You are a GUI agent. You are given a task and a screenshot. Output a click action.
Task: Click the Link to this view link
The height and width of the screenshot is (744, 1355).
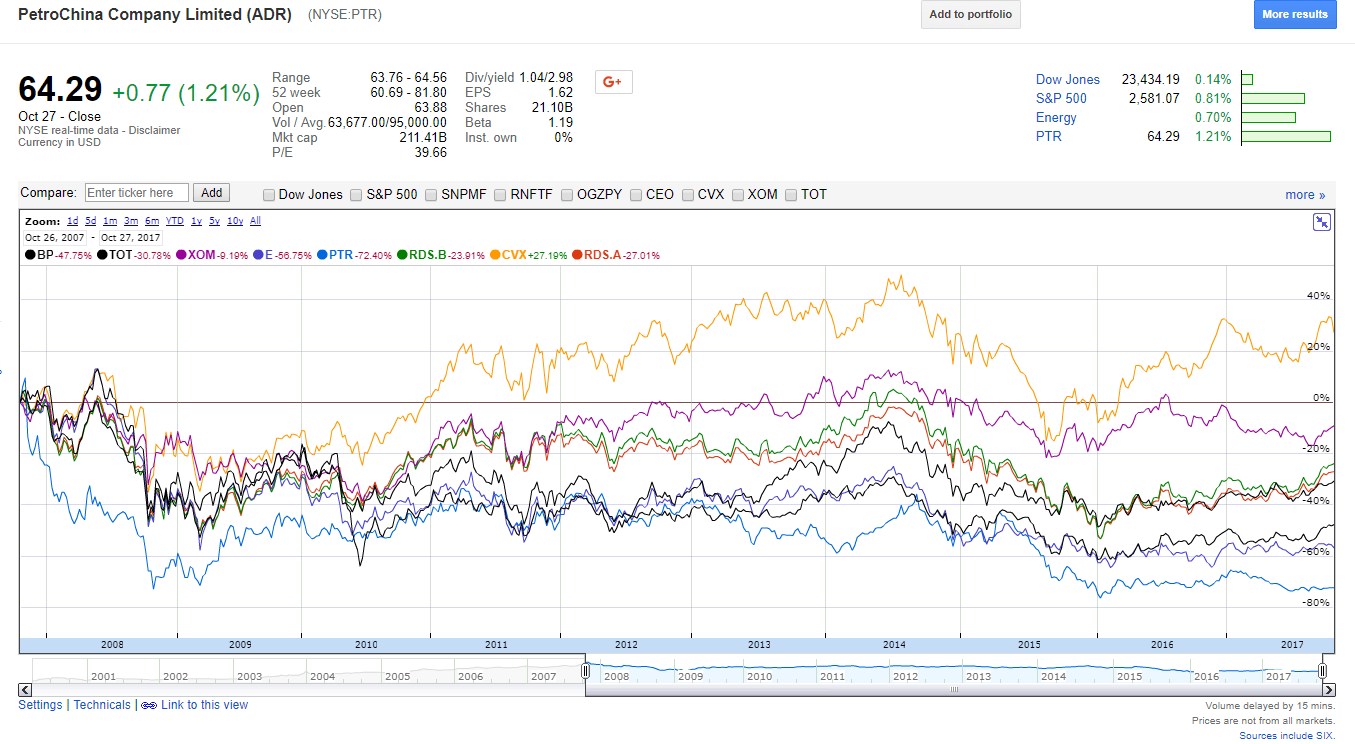[x=204, y=705]
